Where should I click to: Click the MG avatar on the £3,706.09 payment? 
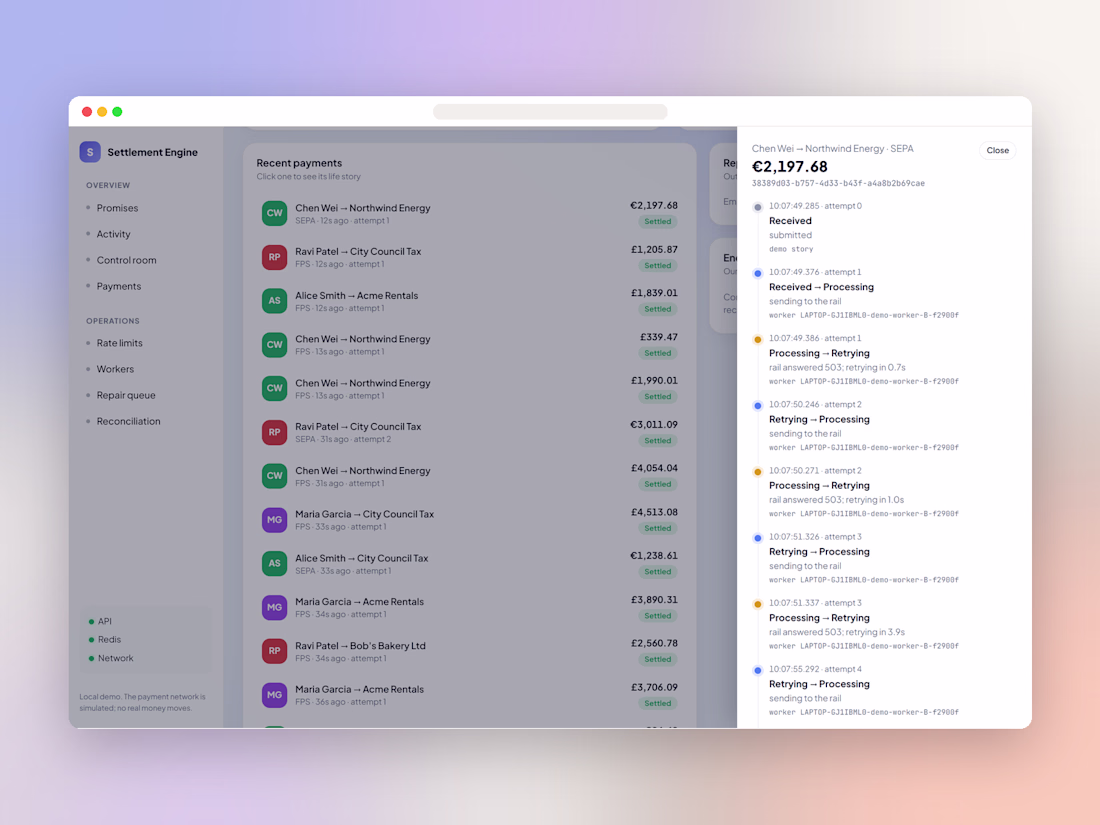click(274, 695)
